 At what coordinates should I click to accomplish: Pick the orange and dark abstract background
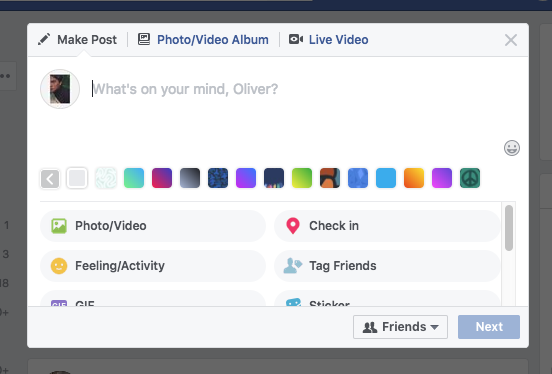pos(330,178)
